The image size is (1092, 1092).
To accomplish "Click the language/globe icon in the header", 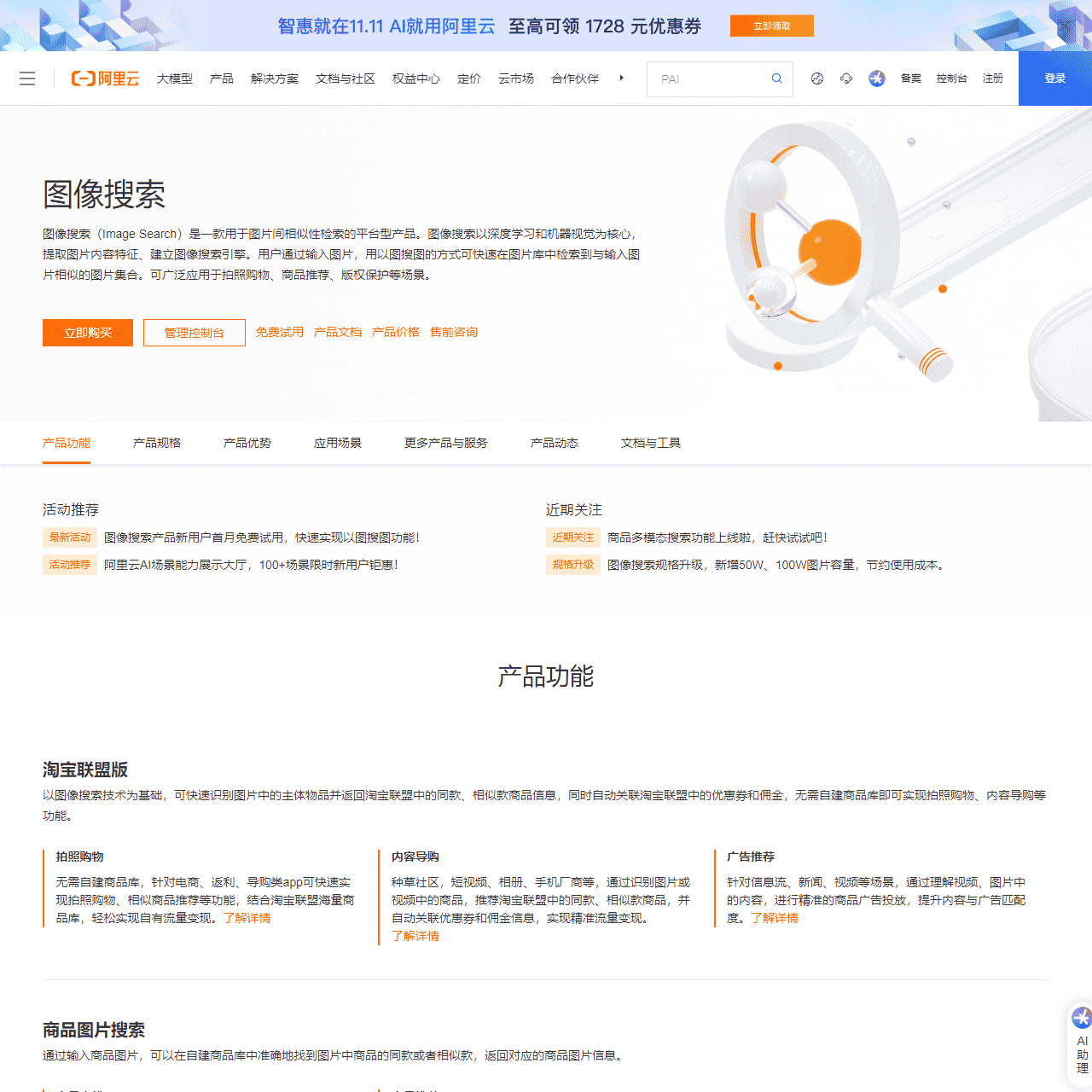I will point(816,78).
